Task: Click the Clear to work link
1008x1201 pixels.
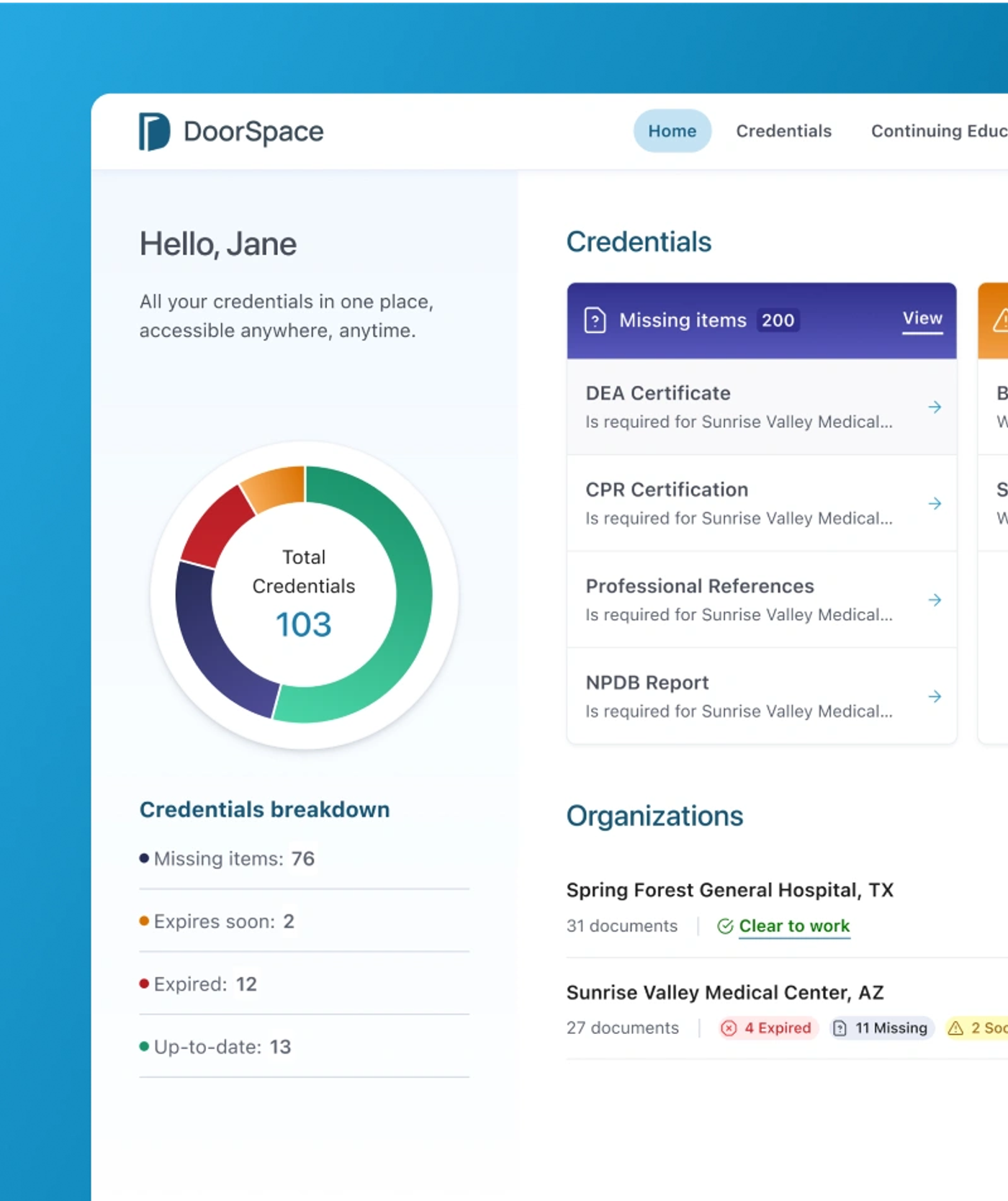Action: tap(794, 926)
